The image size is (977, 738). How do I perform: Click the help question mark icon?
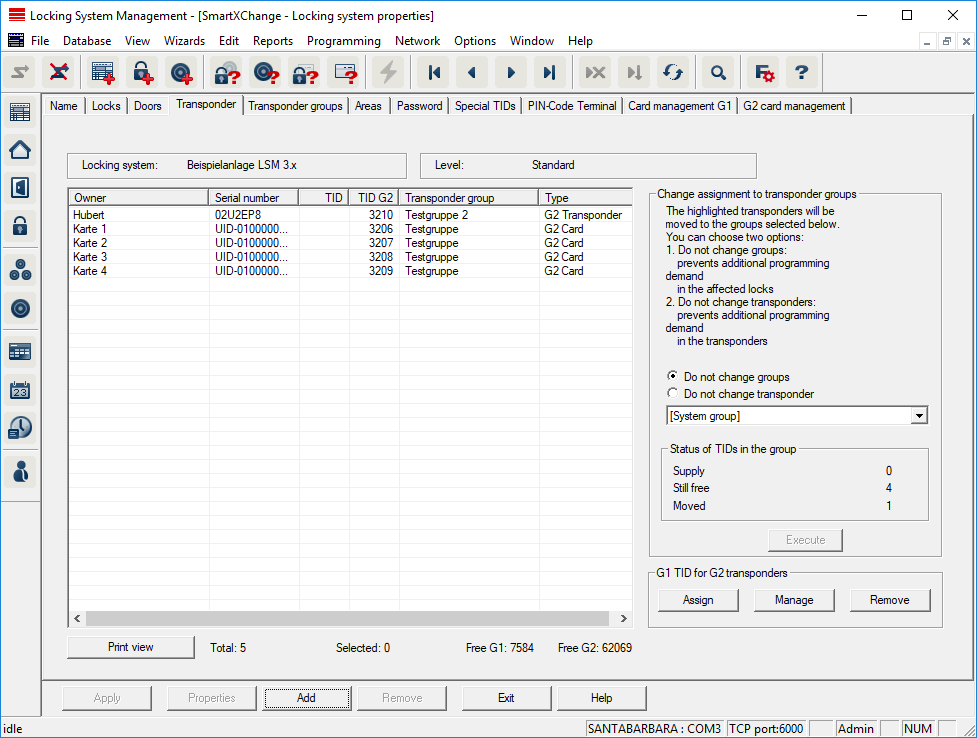click(x=801, y=72)
